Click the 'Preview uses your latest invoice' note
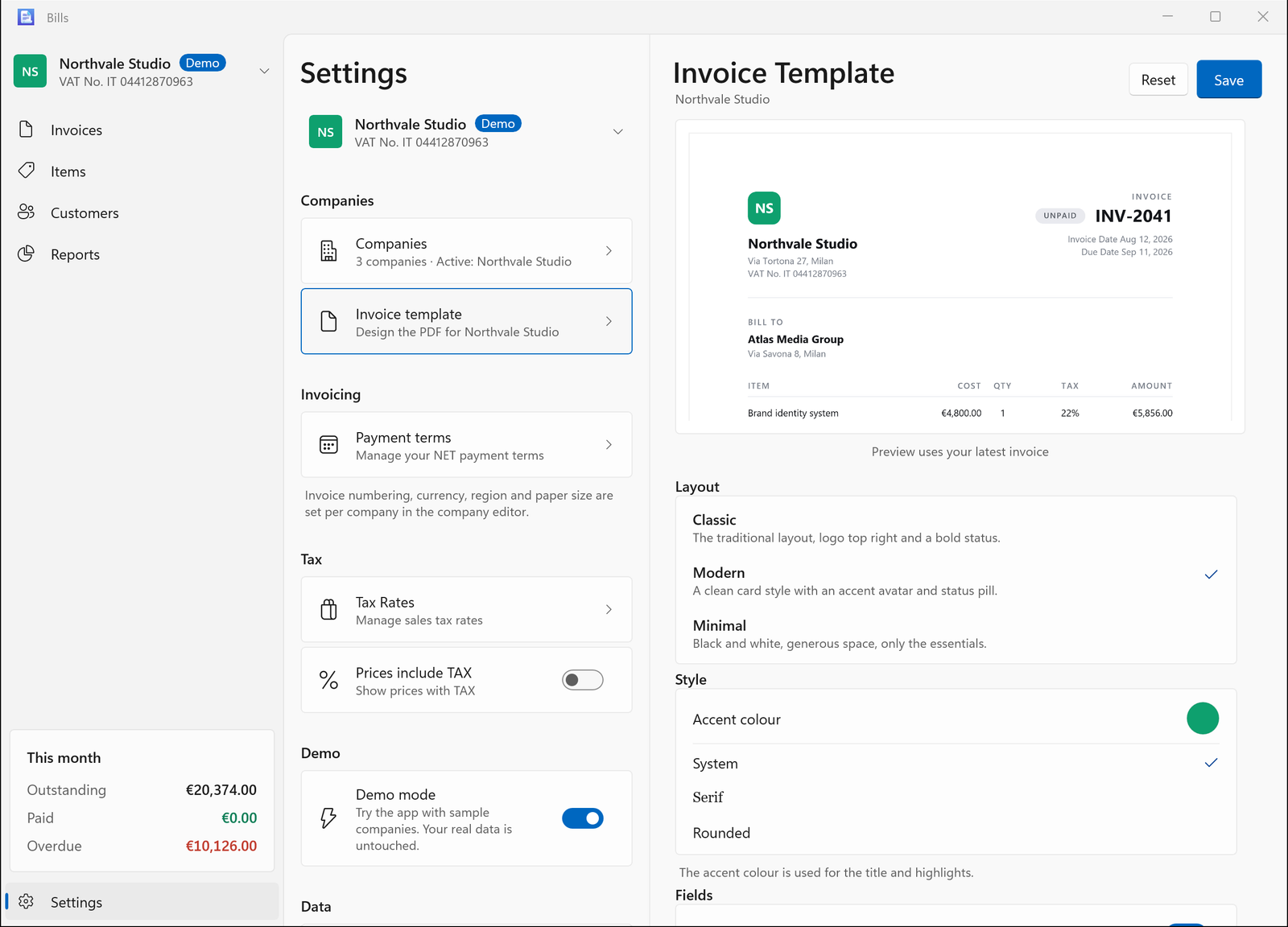 pyautogui.click(x=960, y=451)
